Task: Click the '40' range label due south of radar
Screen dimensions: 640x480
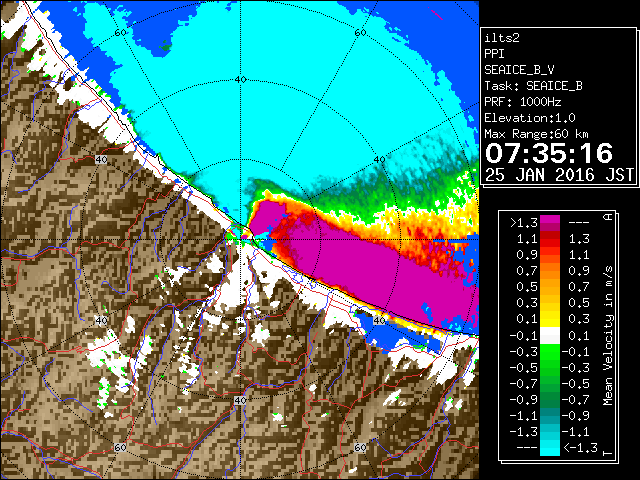Action: (240, 401)
